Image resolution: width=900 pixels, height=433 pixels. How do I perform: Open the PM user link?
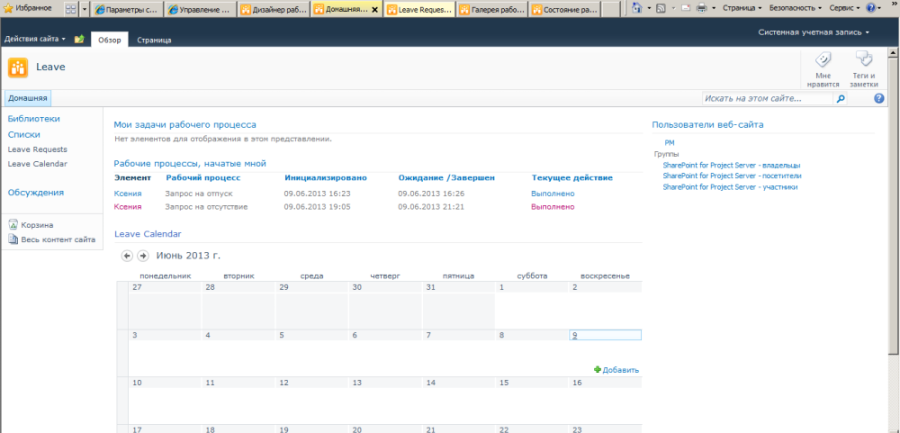[669, 142]
